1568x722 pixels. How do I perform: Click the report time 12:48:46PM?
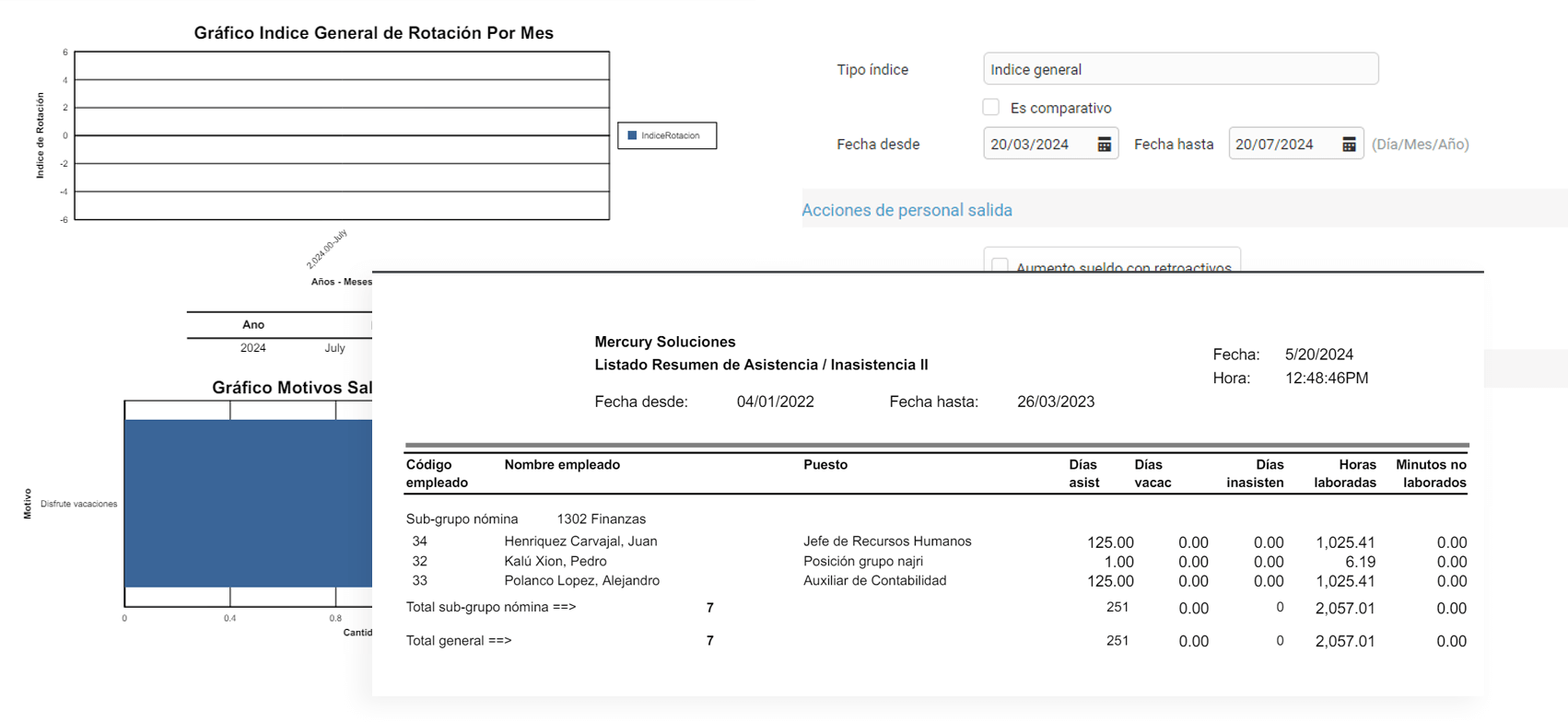point(1327,378)
